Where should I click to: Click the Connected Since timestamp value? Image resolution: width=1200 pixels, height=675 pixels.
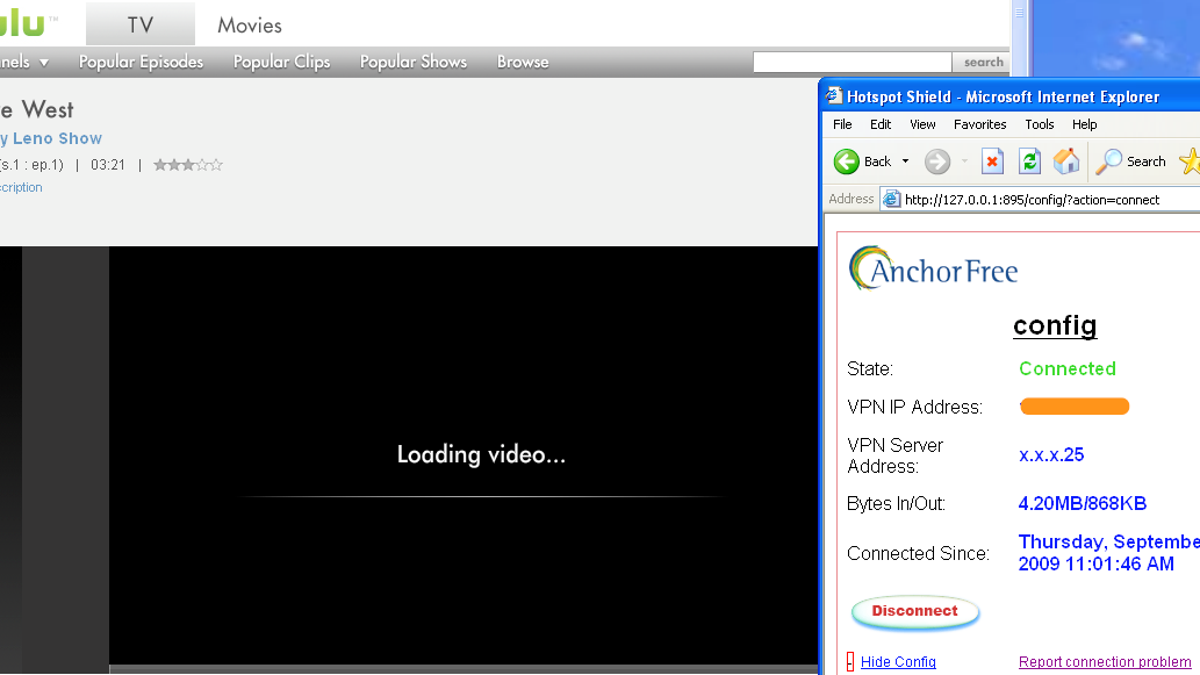point(1109,553)
